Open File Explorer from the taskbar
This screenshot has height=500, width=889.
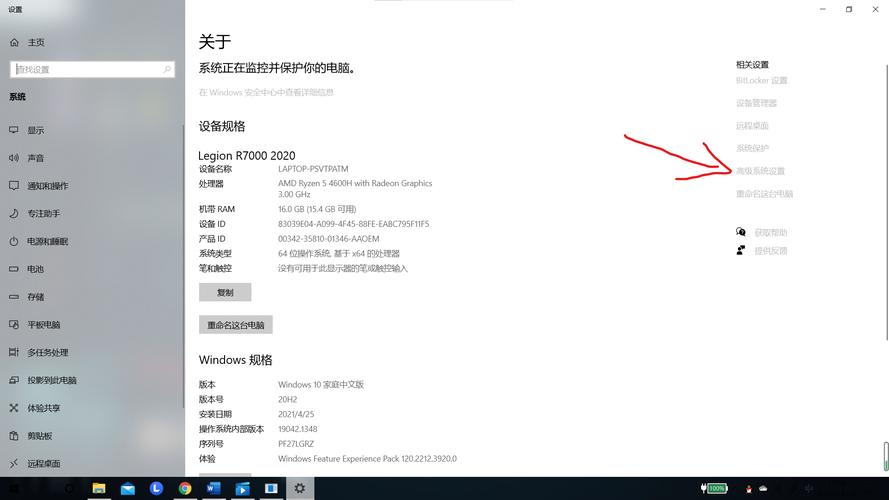(99, 488)
